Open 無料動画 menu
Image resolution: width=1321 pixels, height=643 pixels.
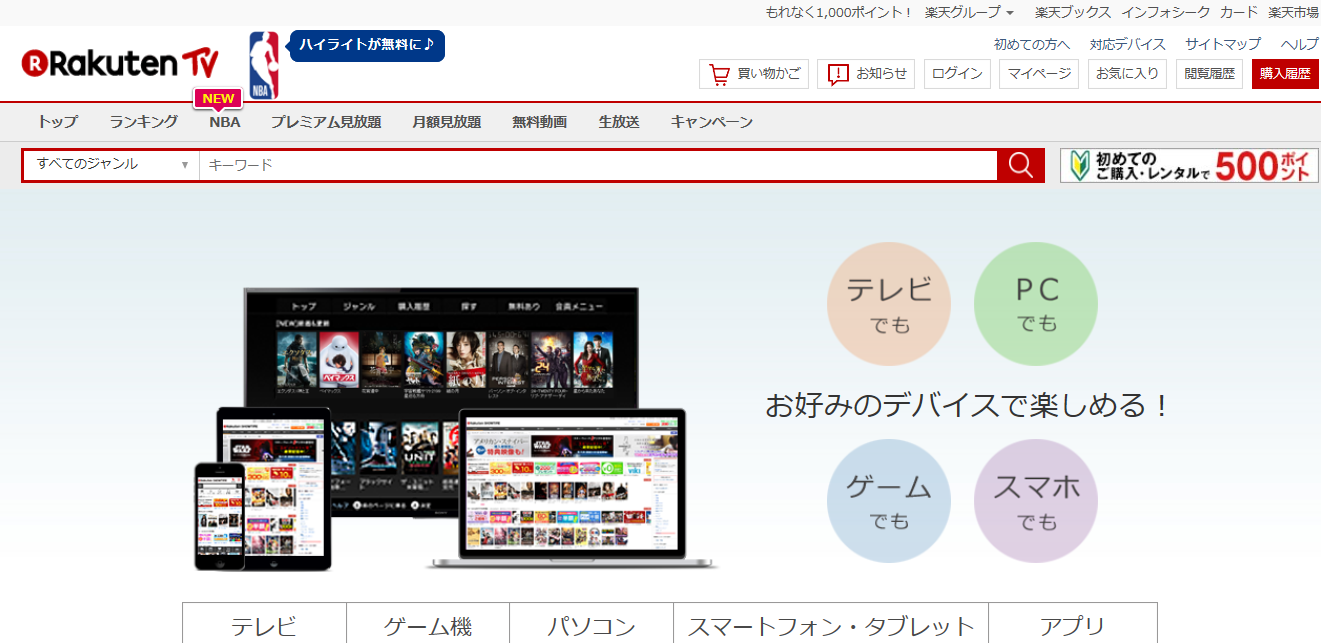coord(540,122)
